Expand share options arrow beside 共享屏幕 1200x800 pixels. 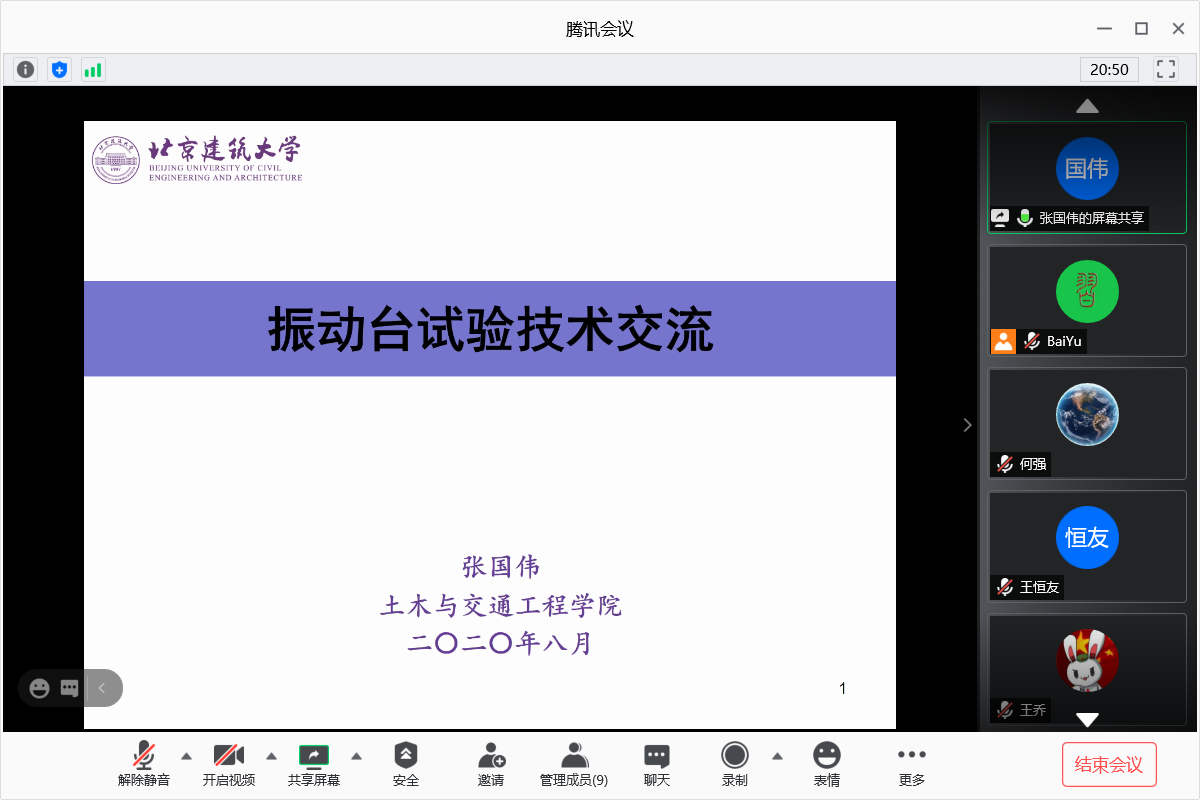(x=356, y=756)
